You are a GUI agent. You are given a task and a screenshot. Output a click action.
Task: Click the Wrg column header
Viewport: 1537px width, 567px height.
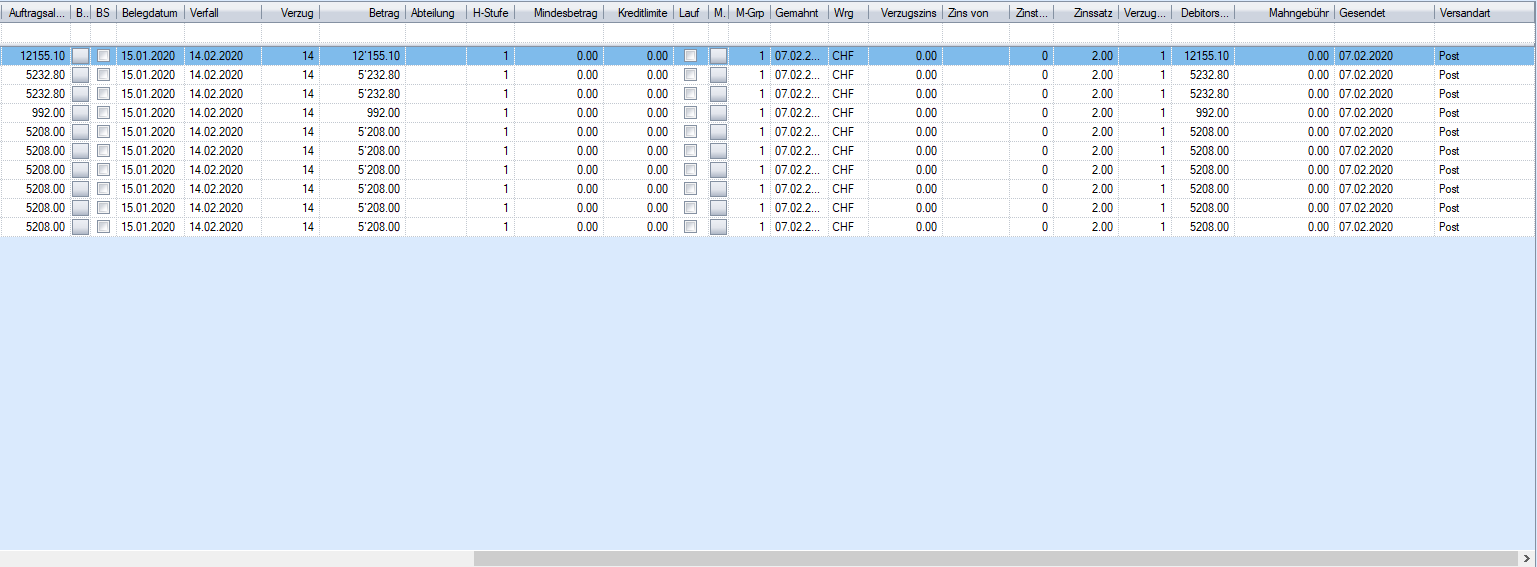click(848, 13)
